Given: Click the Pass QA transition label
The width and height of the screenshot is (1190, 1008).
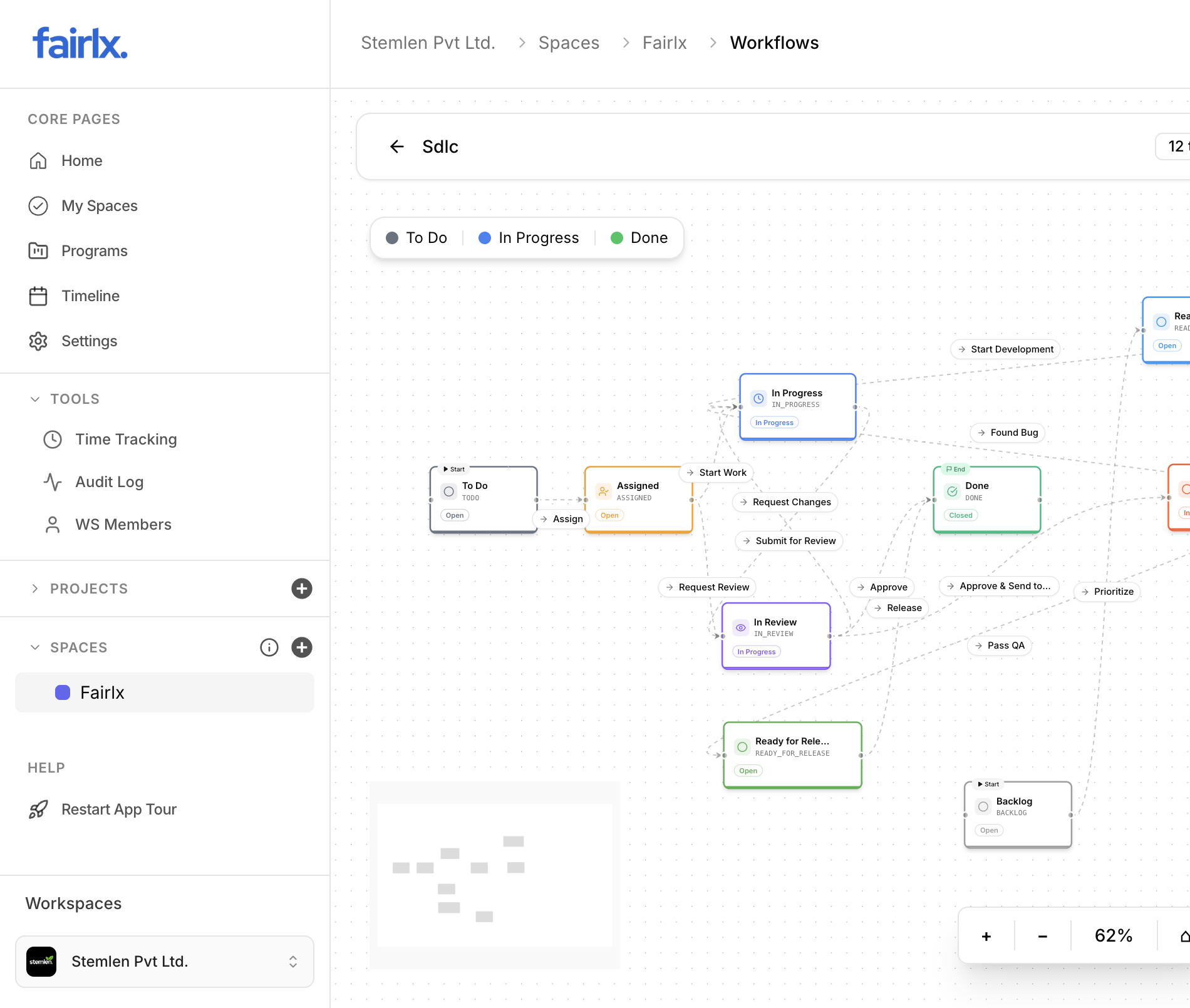Looking at the screenshot, I should (1000, 645).
